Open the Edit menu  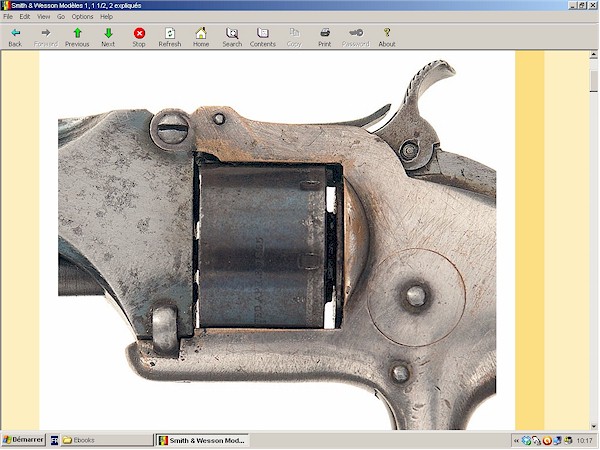point(24,17)
